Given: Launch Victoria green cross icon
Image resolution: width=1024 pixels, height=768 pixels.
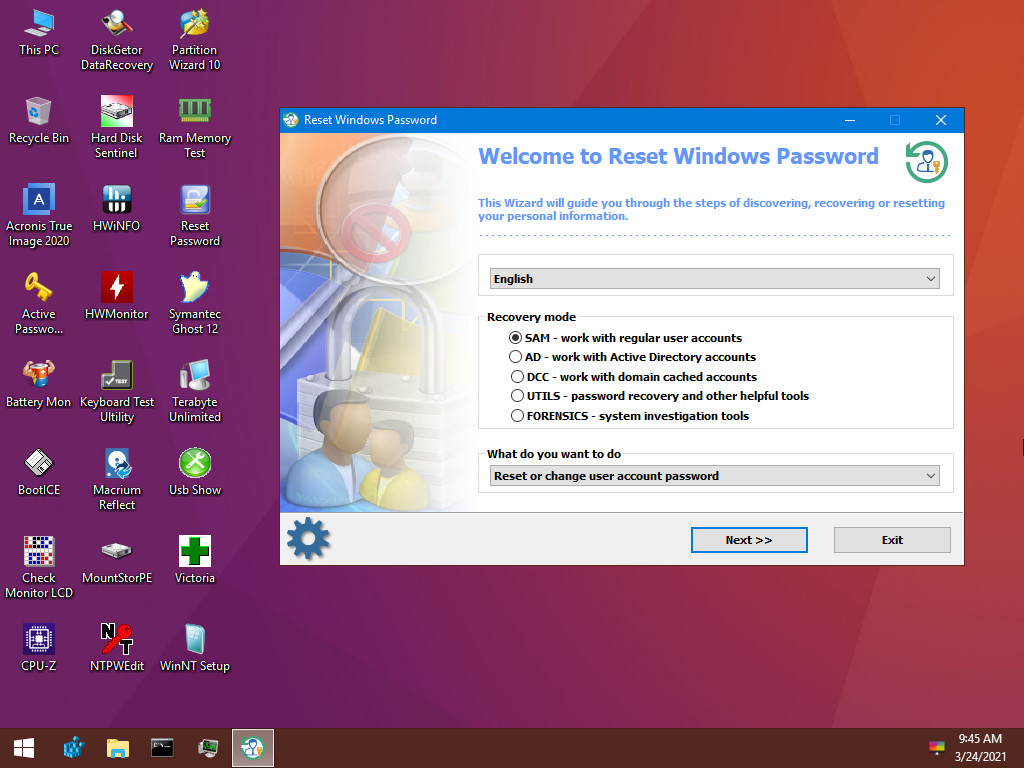Looking at the screenshot, I should coord(195,560).
